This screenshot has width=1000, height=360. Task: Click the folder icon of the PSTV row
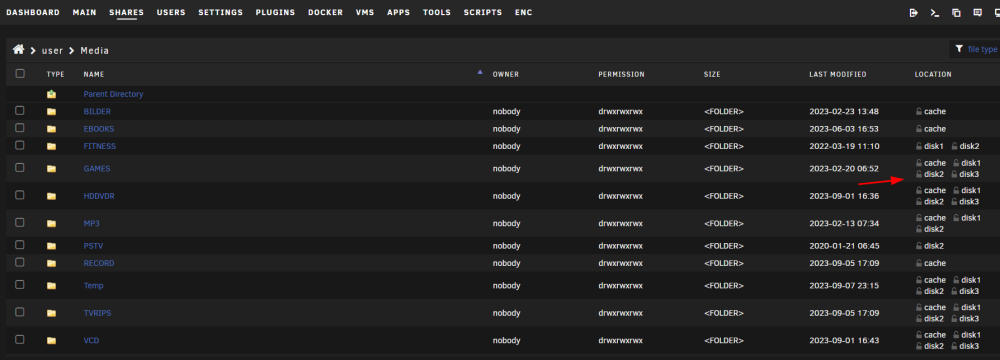[52, 246]
